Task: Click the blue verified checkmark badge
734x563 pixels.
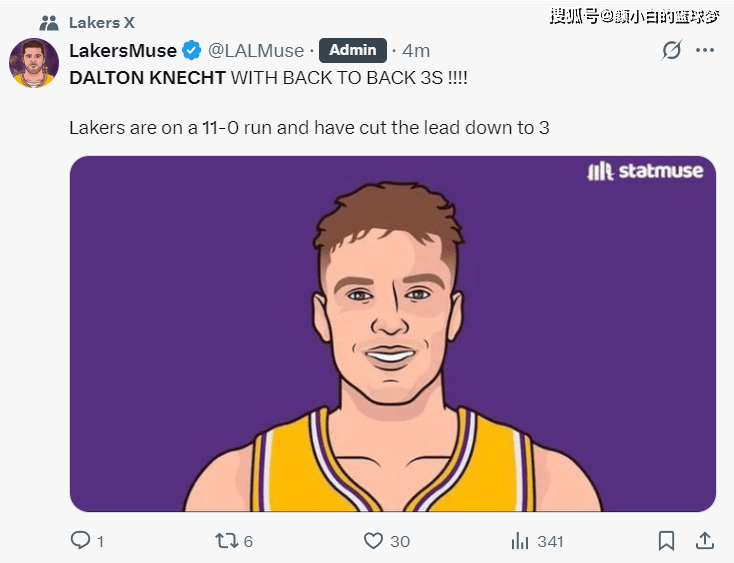Action: click(192, 50)
